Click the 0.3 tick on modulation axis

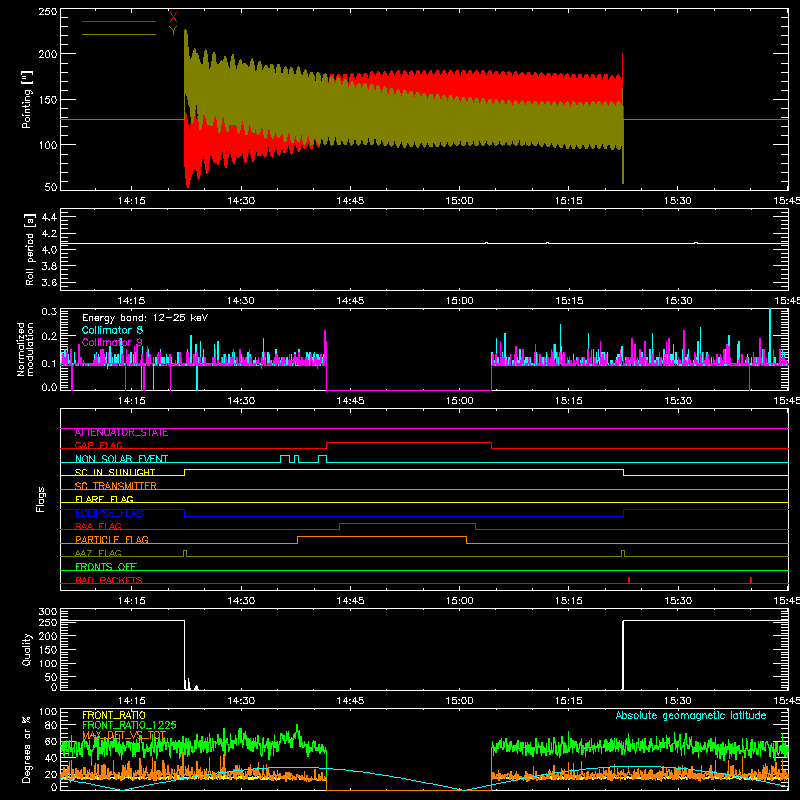(49, 311)
